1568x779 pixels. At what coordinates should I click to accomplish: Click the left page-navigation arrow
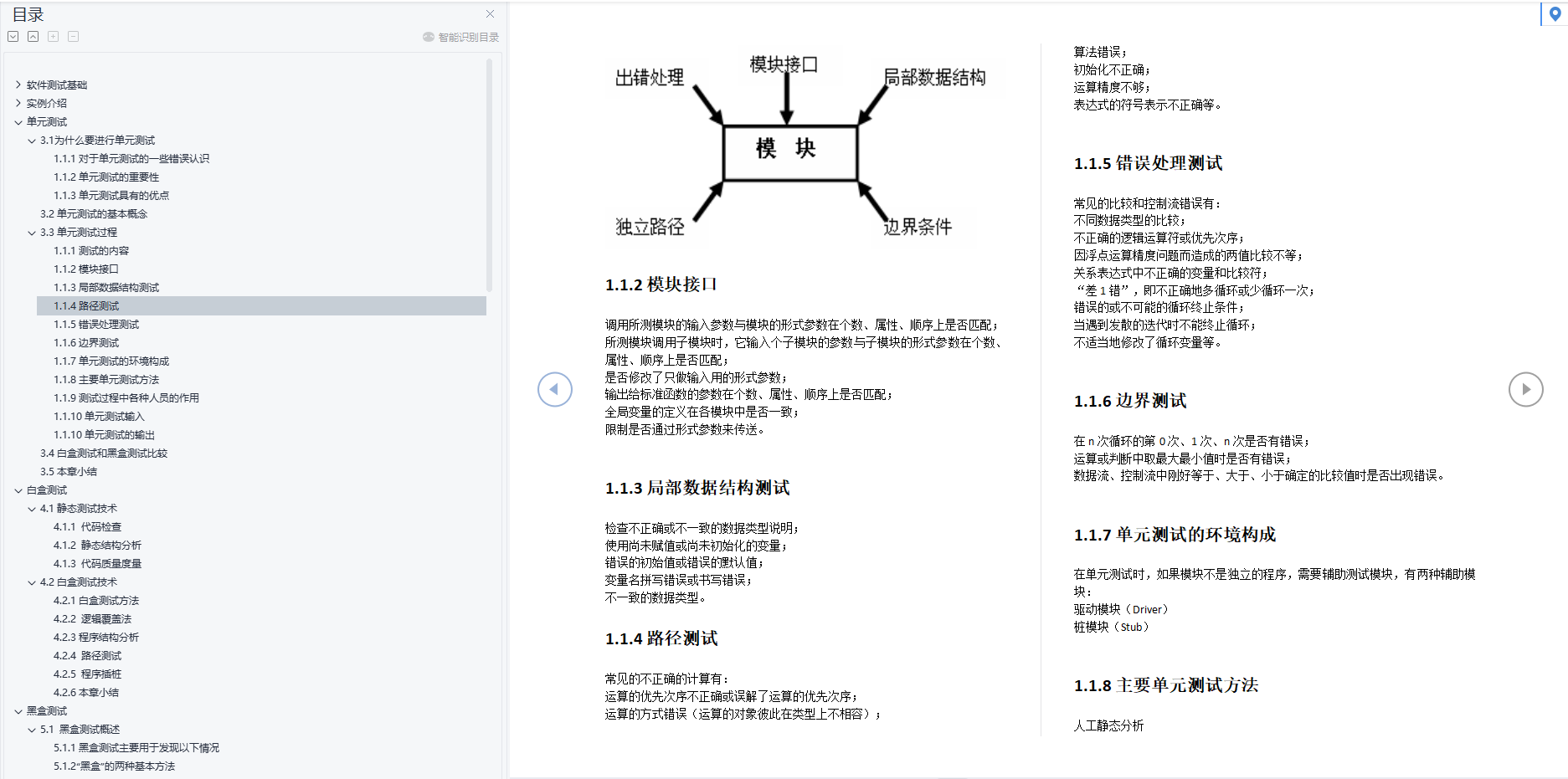(554, 389)
